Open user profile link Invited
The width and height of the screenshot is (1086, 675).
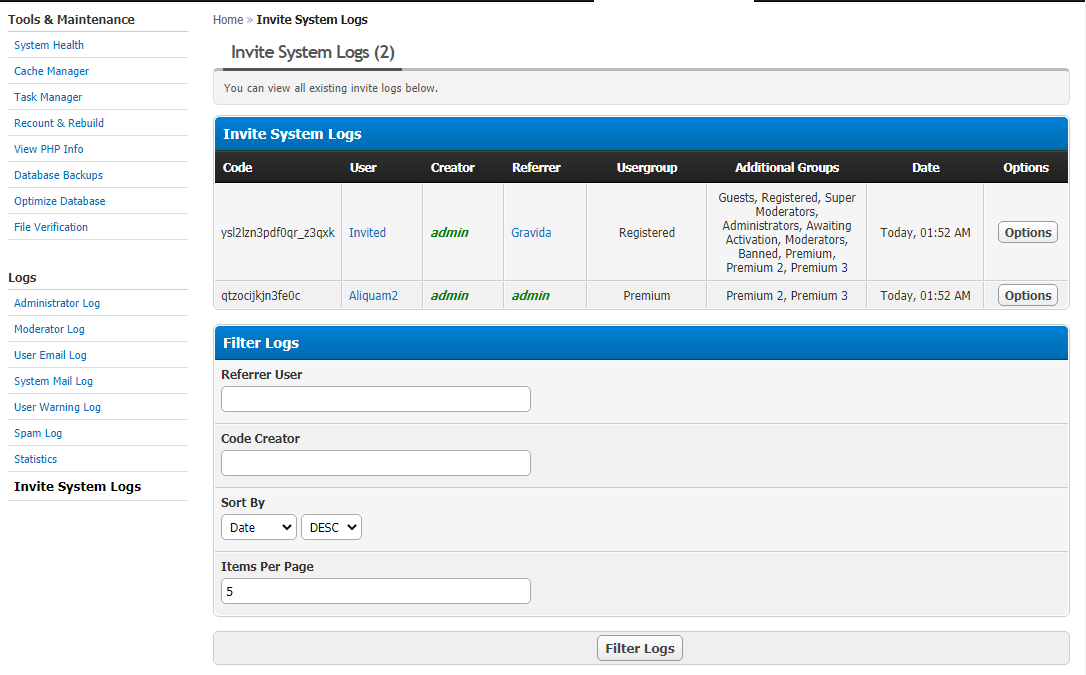(367, 232)
